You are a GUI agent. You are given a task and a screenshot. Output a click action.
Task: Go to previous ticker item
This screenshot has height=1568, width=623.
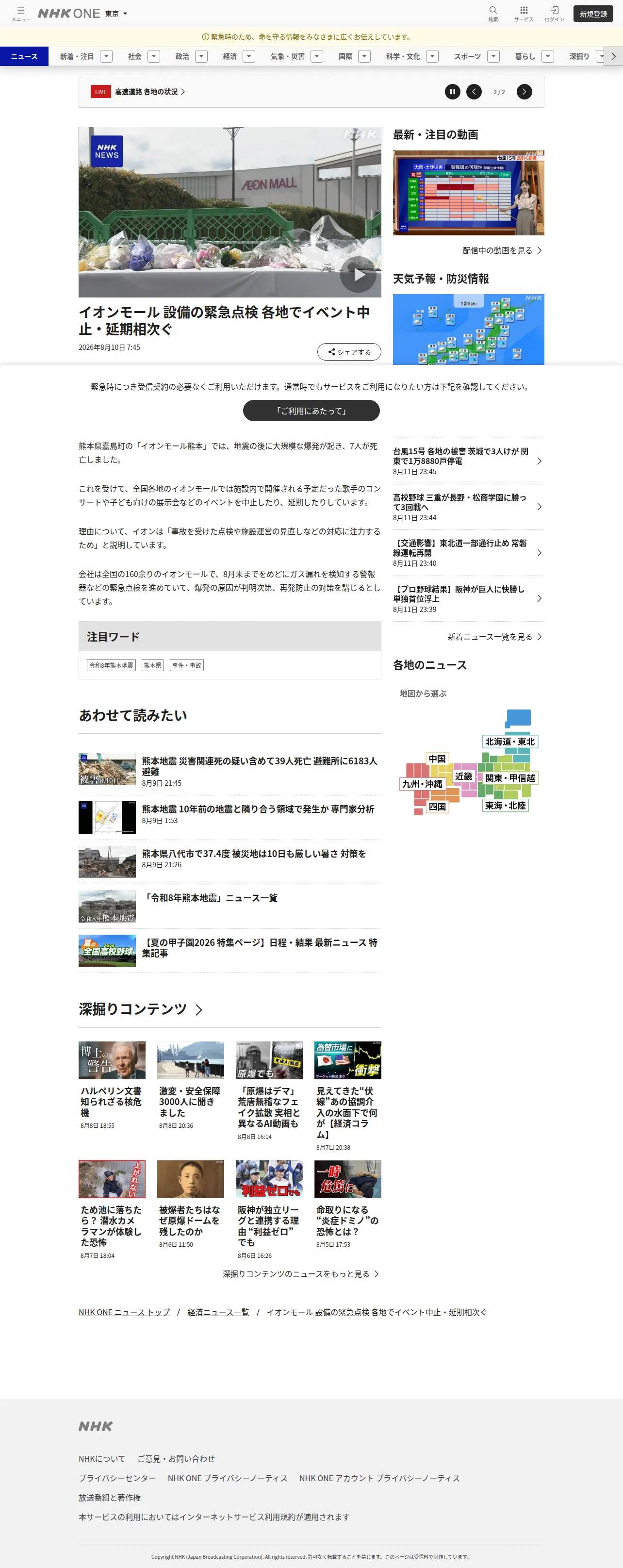point(474,92)
